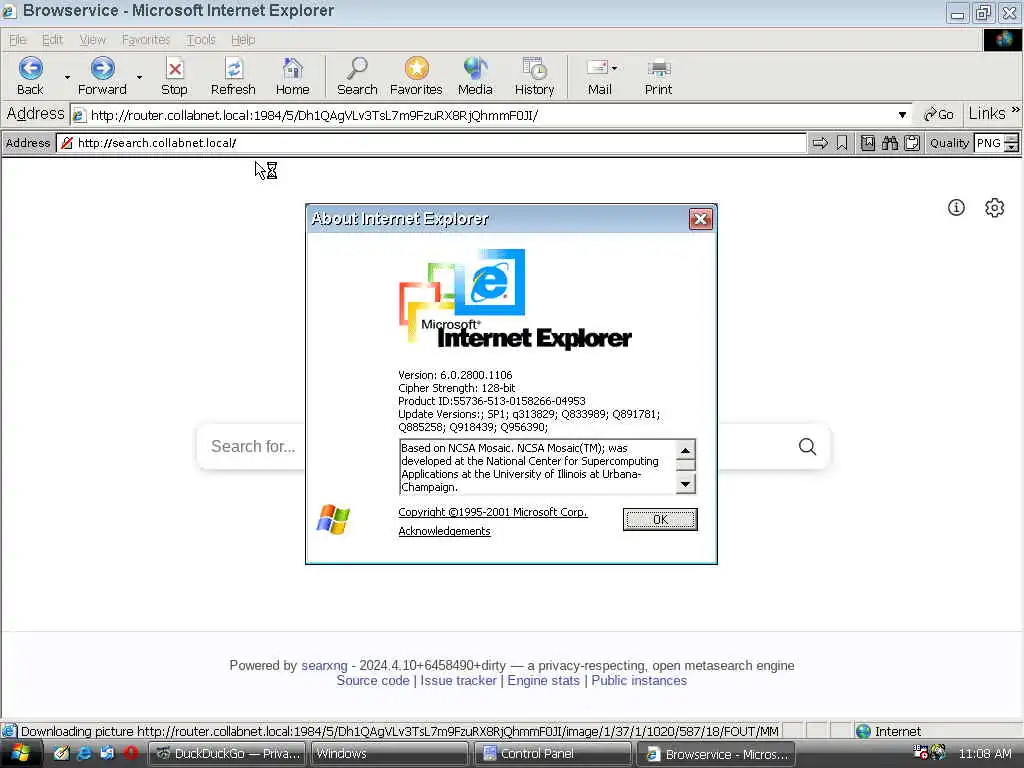
Task: Open the History pane
Action: 534,76
